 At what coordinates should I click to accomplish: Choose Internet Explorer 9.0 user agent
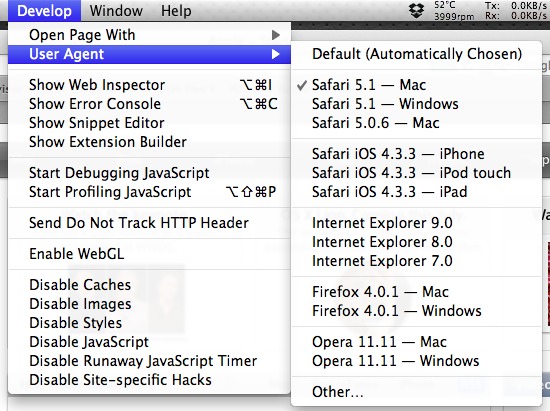416,223
